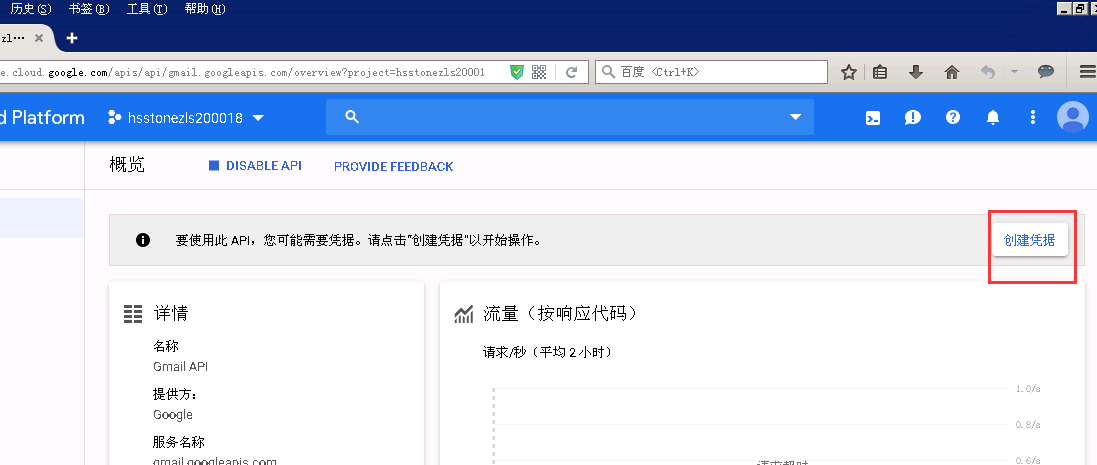
Task: Open a new tab with plus button
Action: [71, 38]
